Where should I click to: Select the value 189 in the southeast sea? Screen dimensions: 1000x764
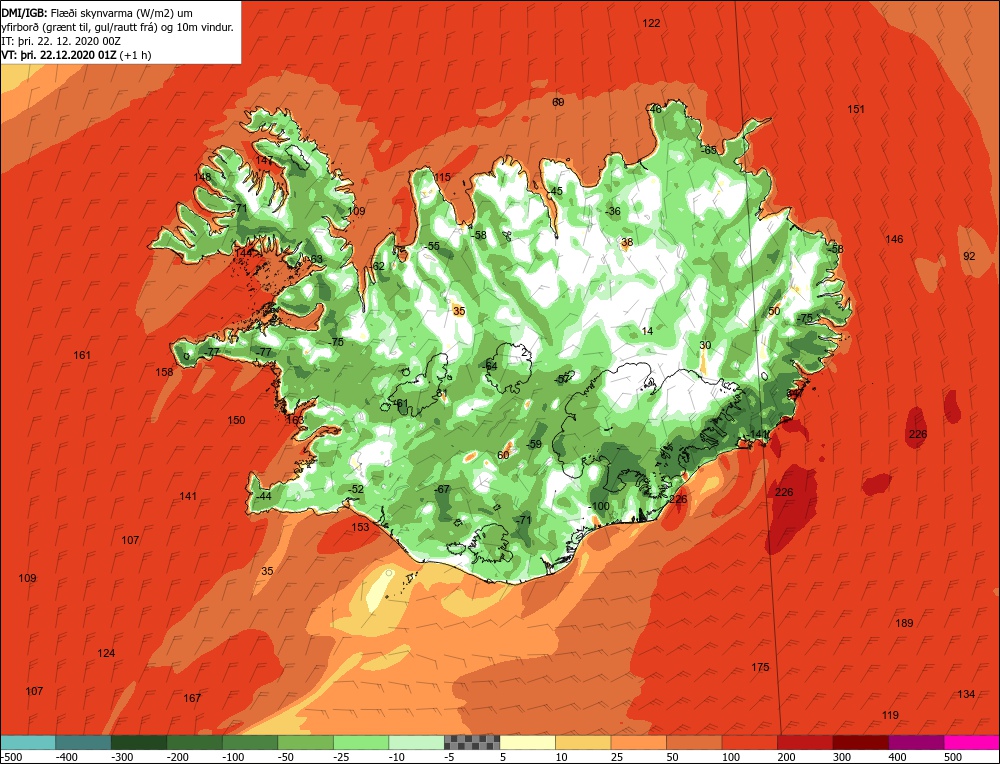pyautogui.click(x=904, y=623)
